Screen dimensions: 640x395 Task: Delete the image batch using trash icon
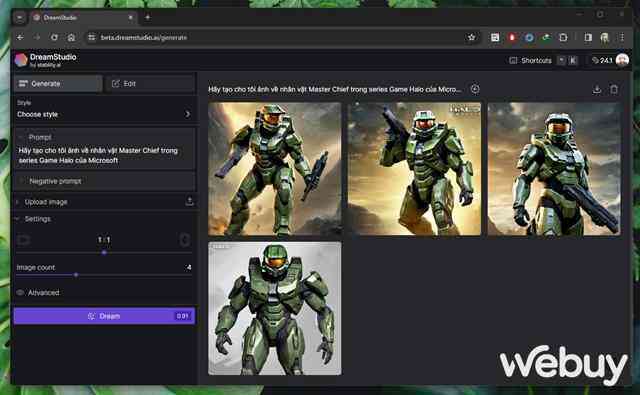coord(614,89)
